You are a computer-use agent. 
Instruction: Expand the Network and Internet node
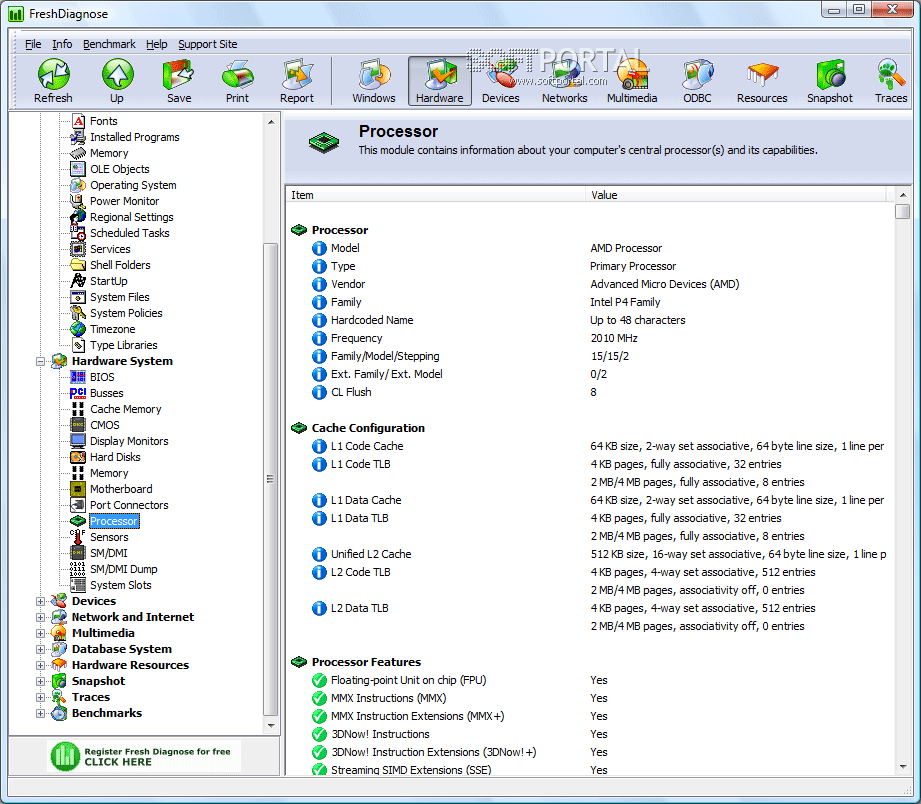click(x=41, y=617)
